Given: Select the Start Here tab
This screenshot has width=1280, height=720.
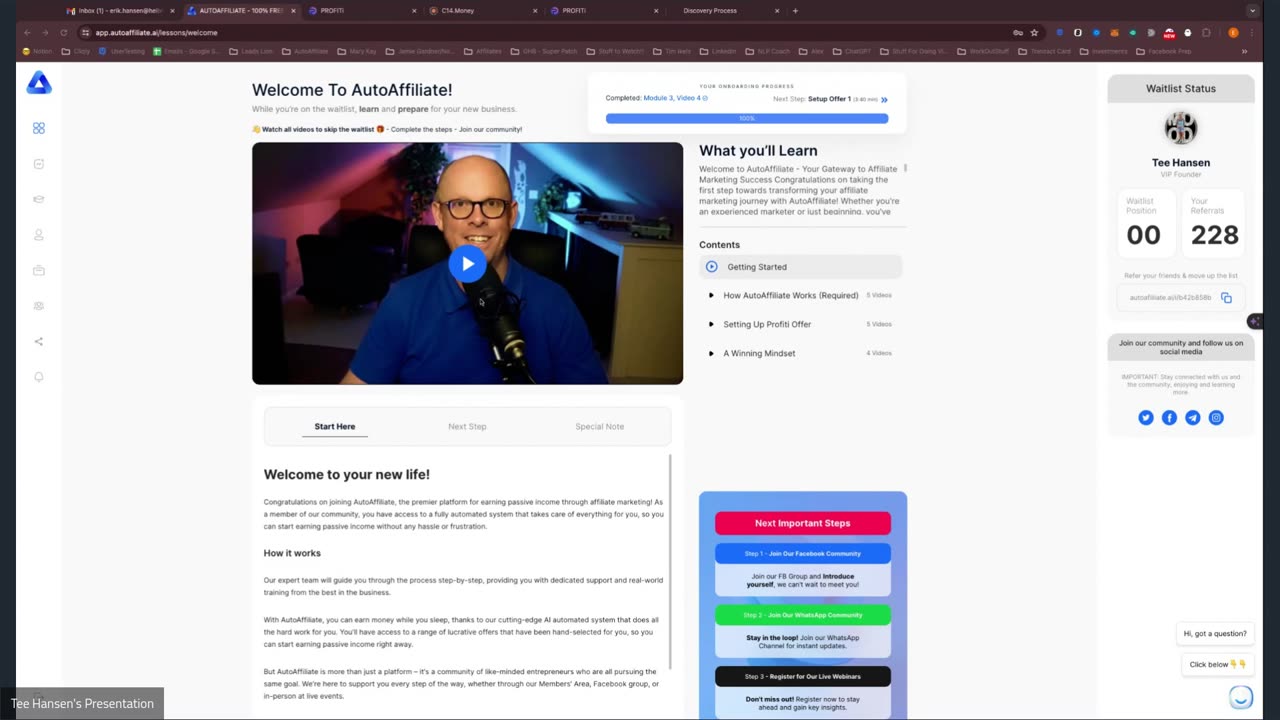Looking at the screenshot, I should 335,427.
